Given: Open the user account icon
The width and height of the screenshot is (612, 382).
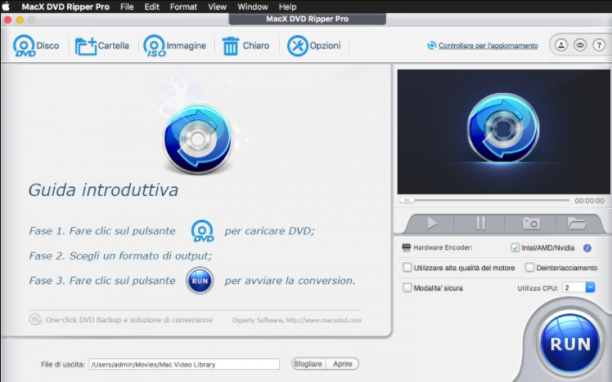Looking at the screenshot, I should coord(561,45).
